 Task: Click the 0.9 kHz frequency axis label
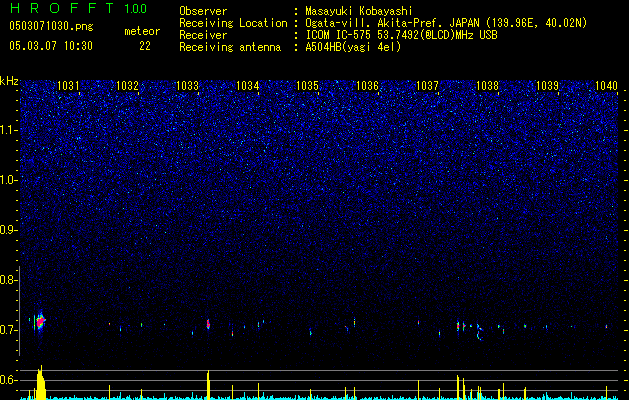8,230
